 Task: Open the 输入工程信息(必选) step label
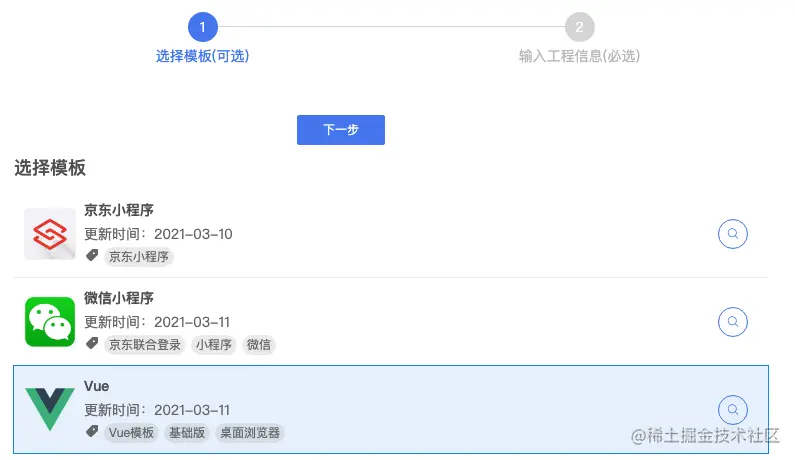(580, 56)
